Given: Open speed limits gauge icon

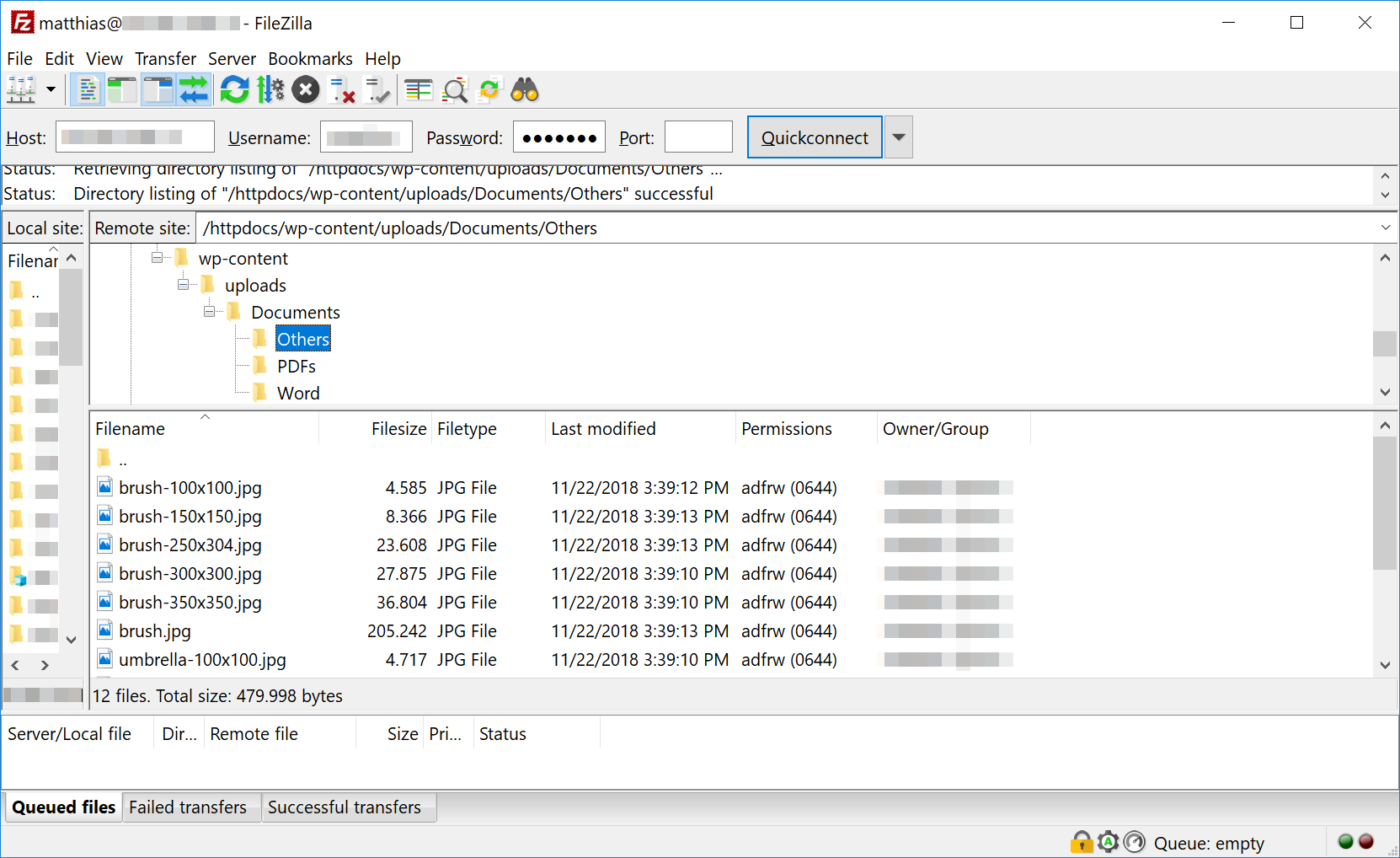Looking at the screenshot, I should (x=1135, y=842).
